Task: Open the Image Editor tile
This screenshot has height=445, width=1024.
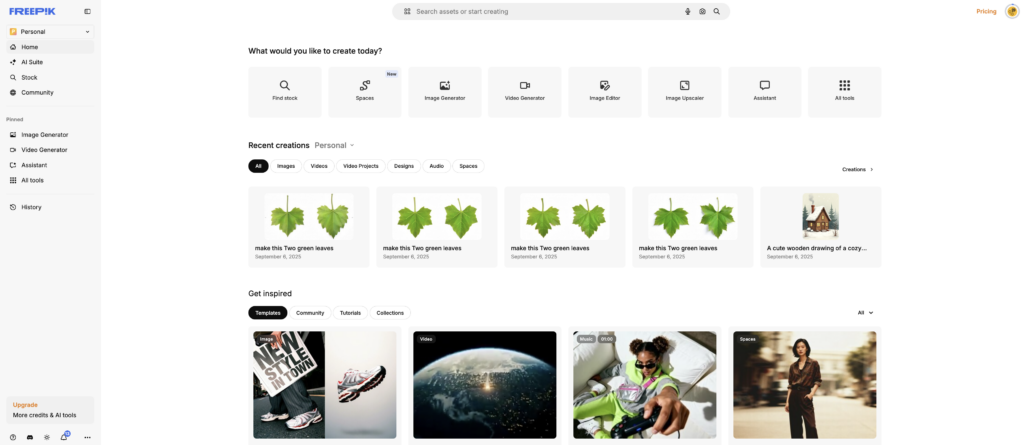Action: [x=605, y=92]
